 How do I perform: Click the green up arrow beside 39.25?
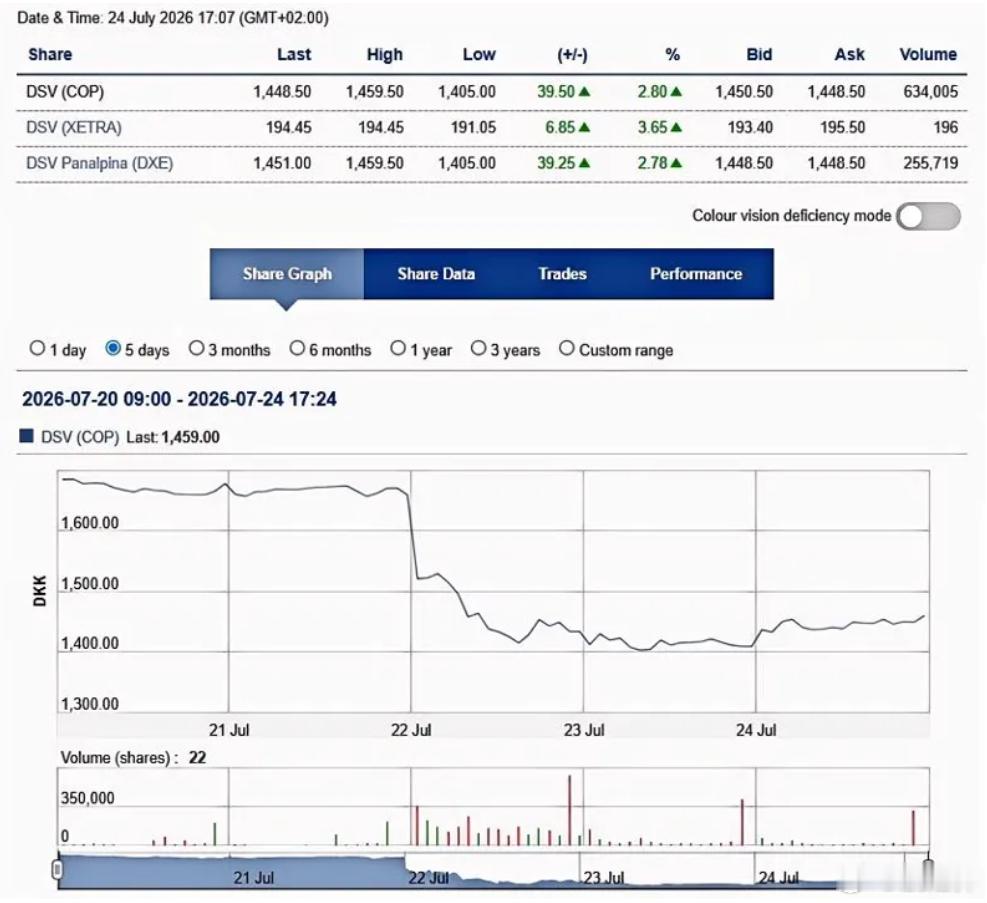(584, 164)
